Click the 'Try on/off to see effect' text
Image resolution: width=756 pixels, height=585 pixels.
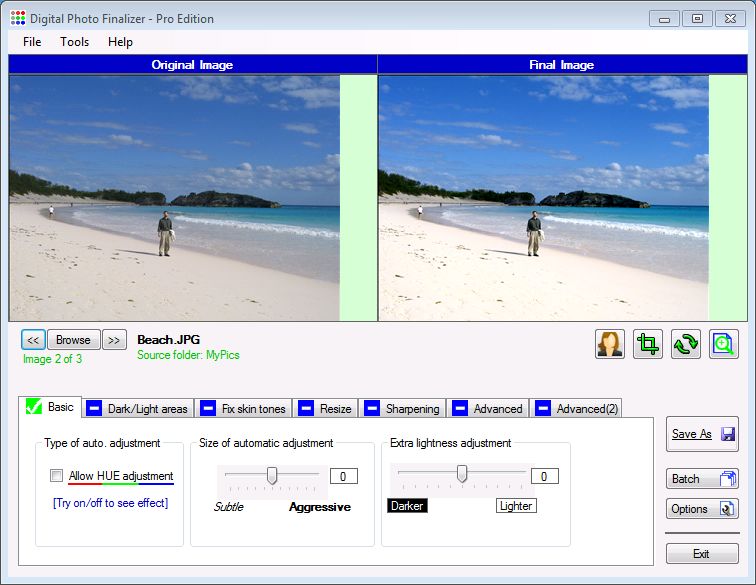tap(110, 503)
